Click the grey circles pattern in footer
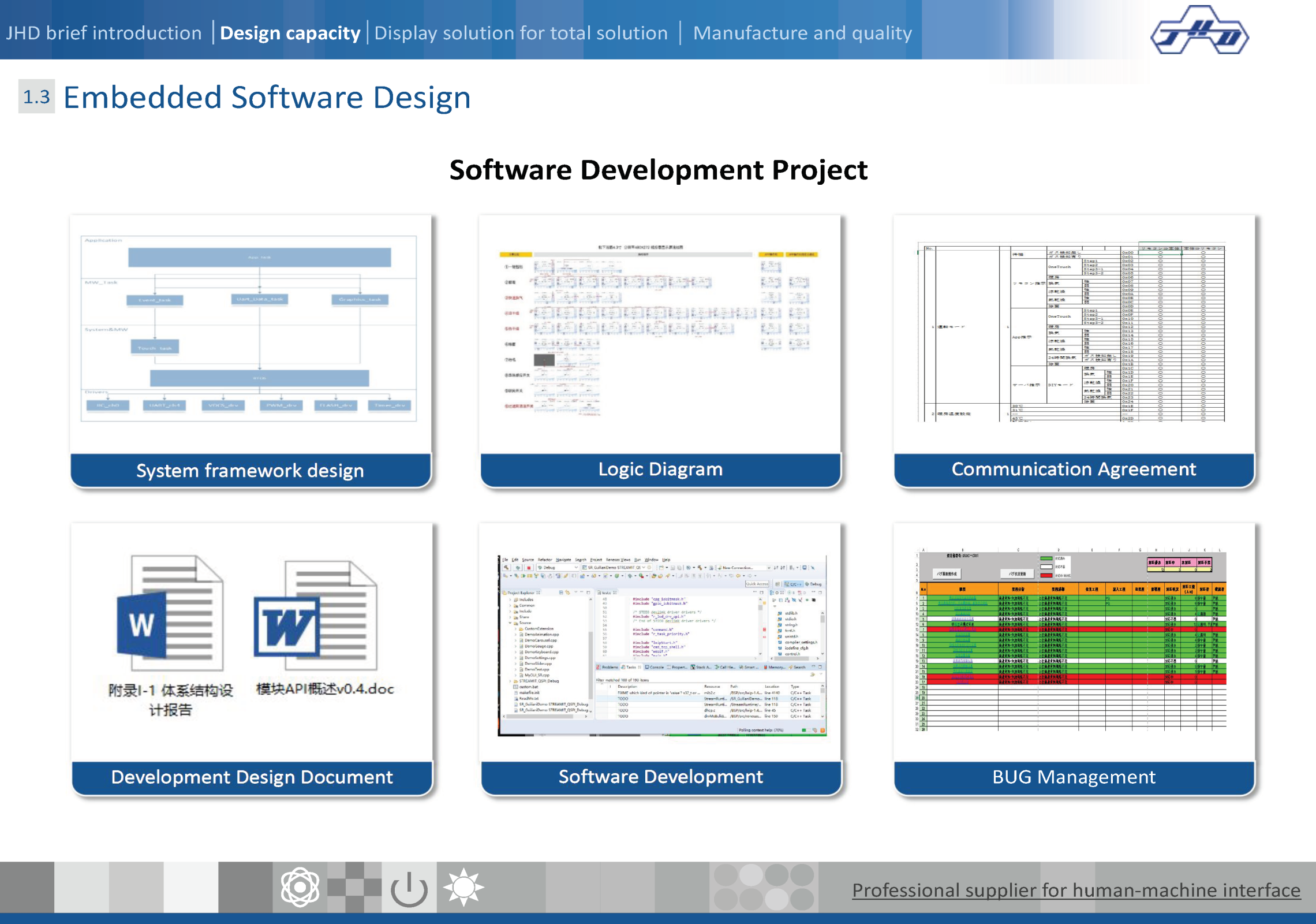Image resolution: width=1316 pixels, height=924 pixels. (763, 887)
